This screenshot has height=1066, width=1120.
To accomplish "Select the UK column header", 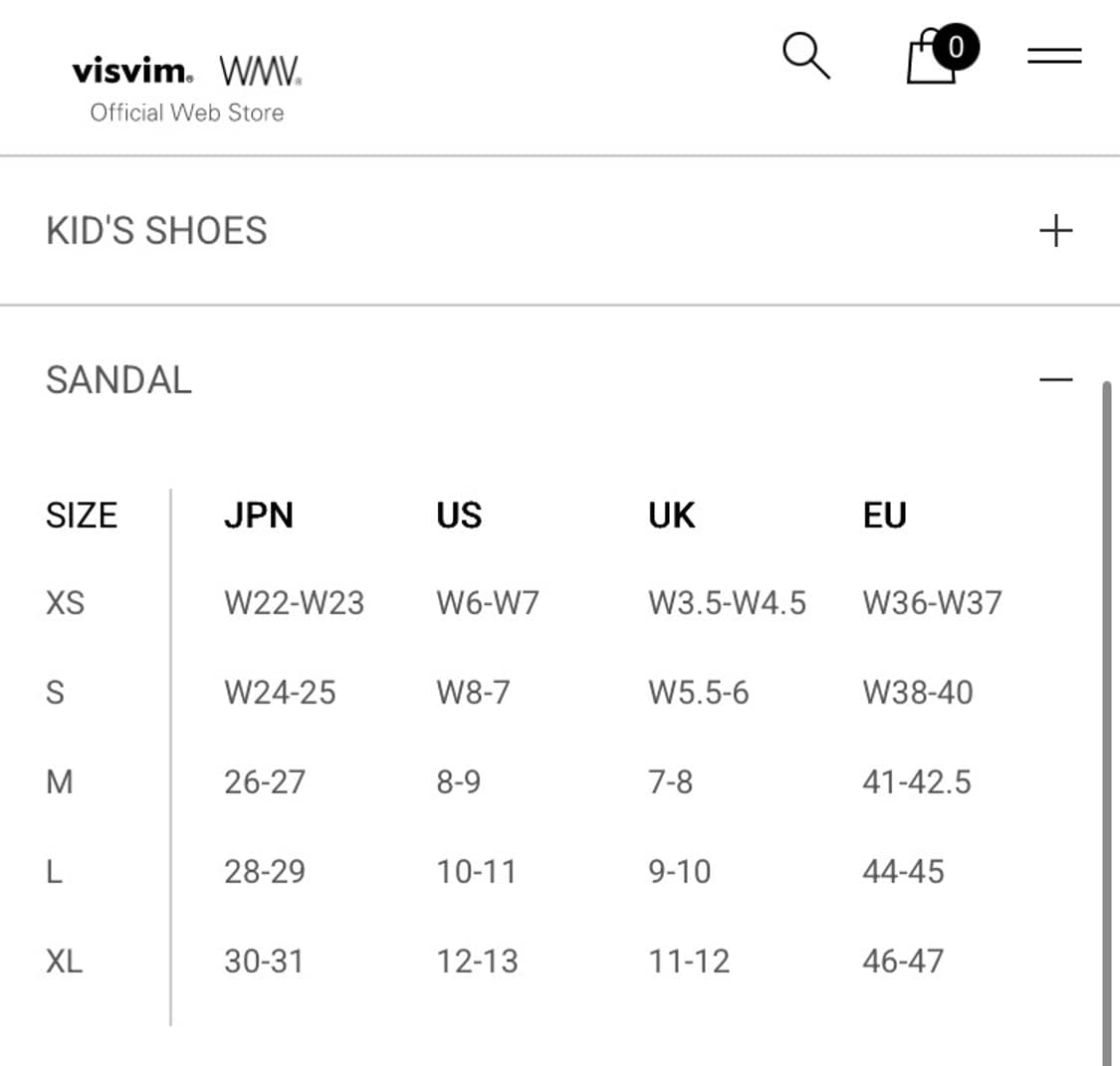I will click(671, 515).
